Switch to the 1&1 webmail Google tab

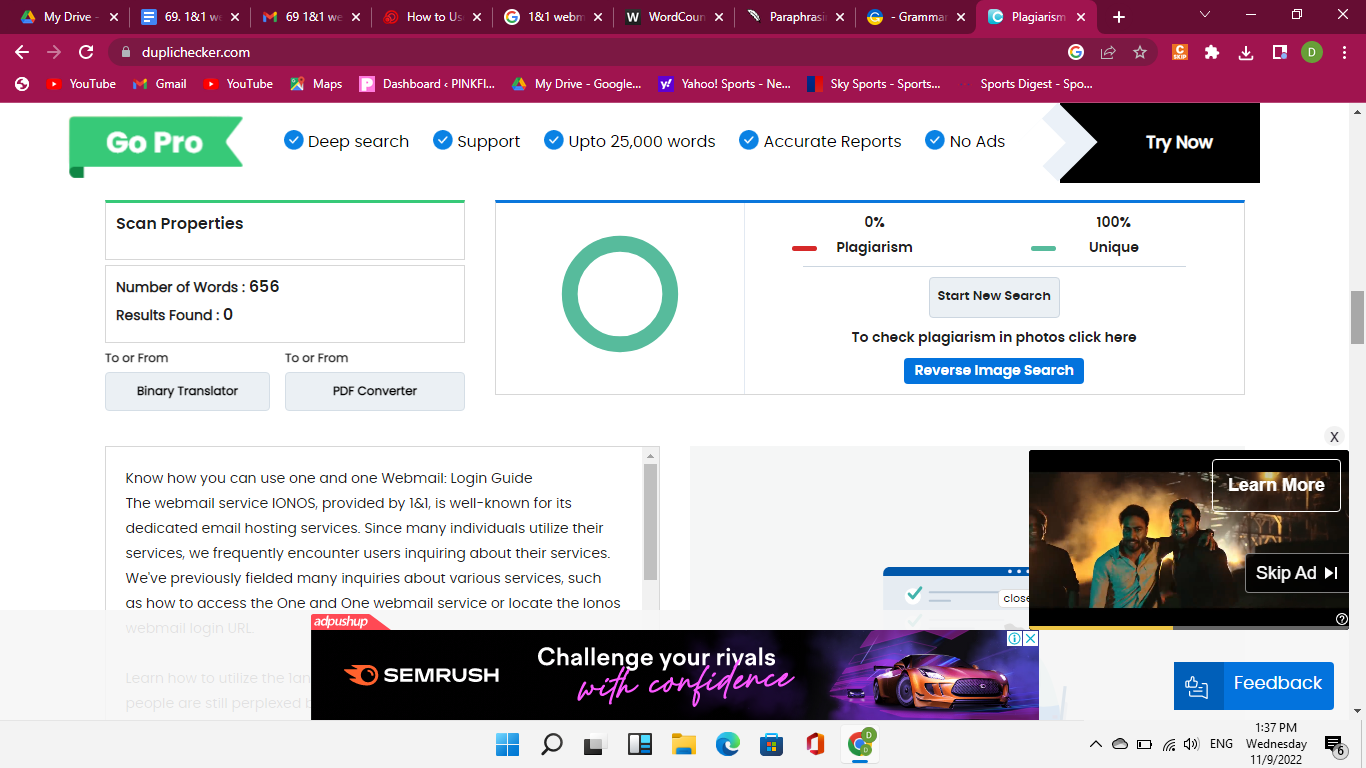[554, 17]
